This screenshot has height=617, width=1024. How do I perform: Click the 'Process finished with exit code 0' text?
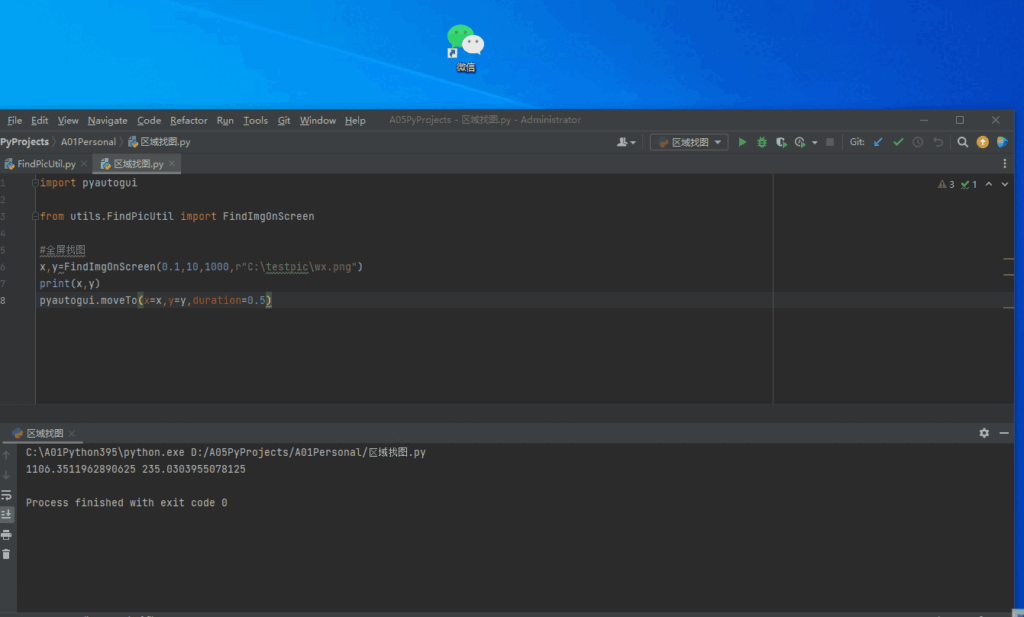click(x=127, y=503)
